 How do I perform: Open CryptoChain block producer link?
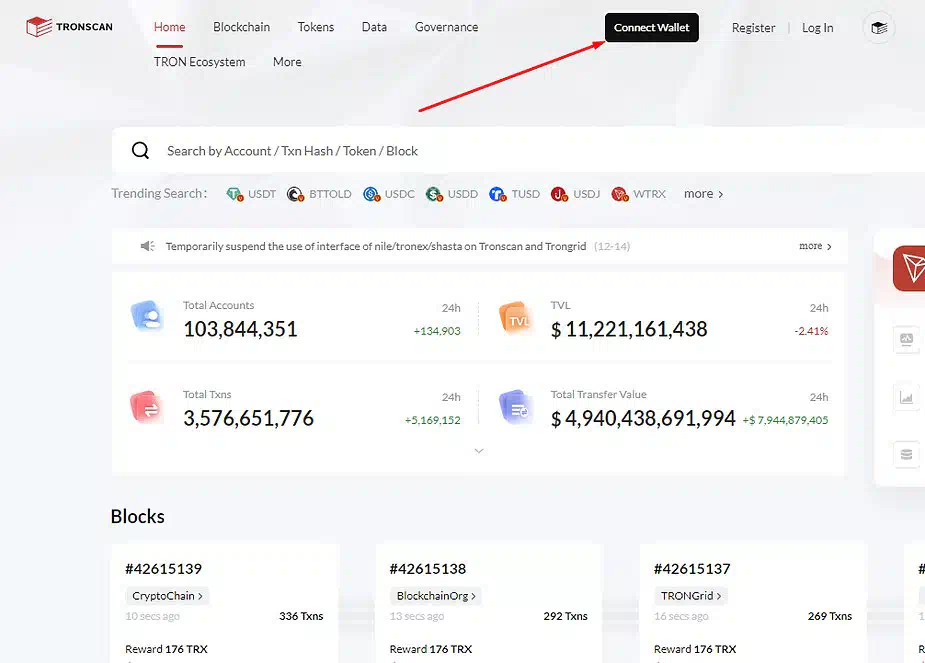point(168,596)
